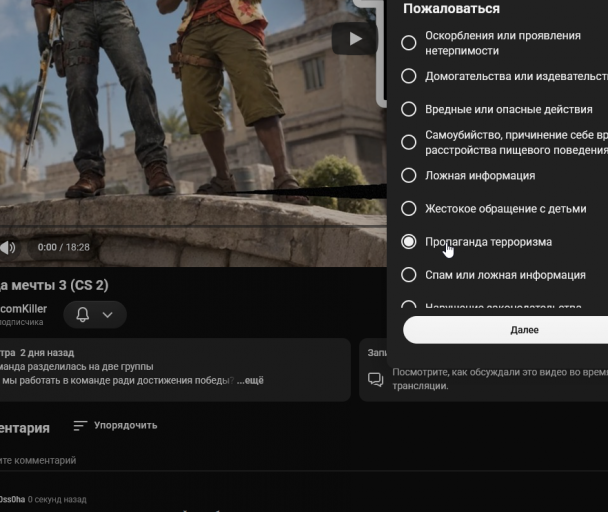
Task: Click the video progress bar
Action: (193, 225)
